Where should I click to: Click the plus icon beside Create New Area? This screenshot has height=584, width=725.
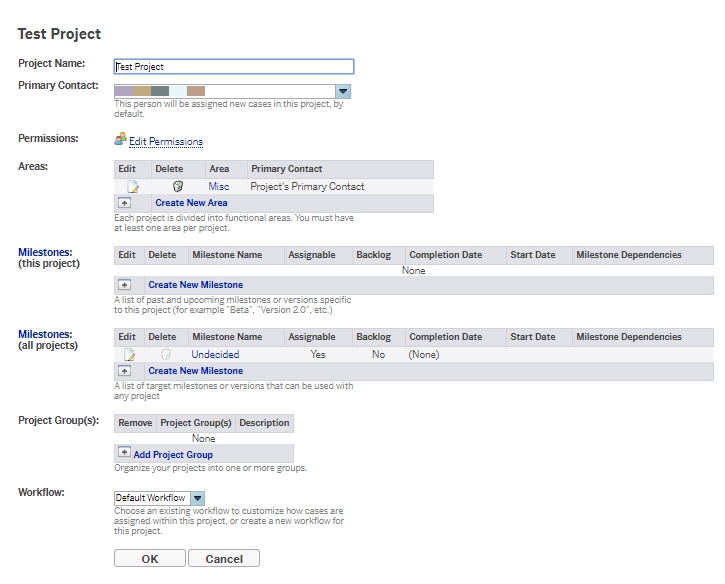(x=125, y=203)
